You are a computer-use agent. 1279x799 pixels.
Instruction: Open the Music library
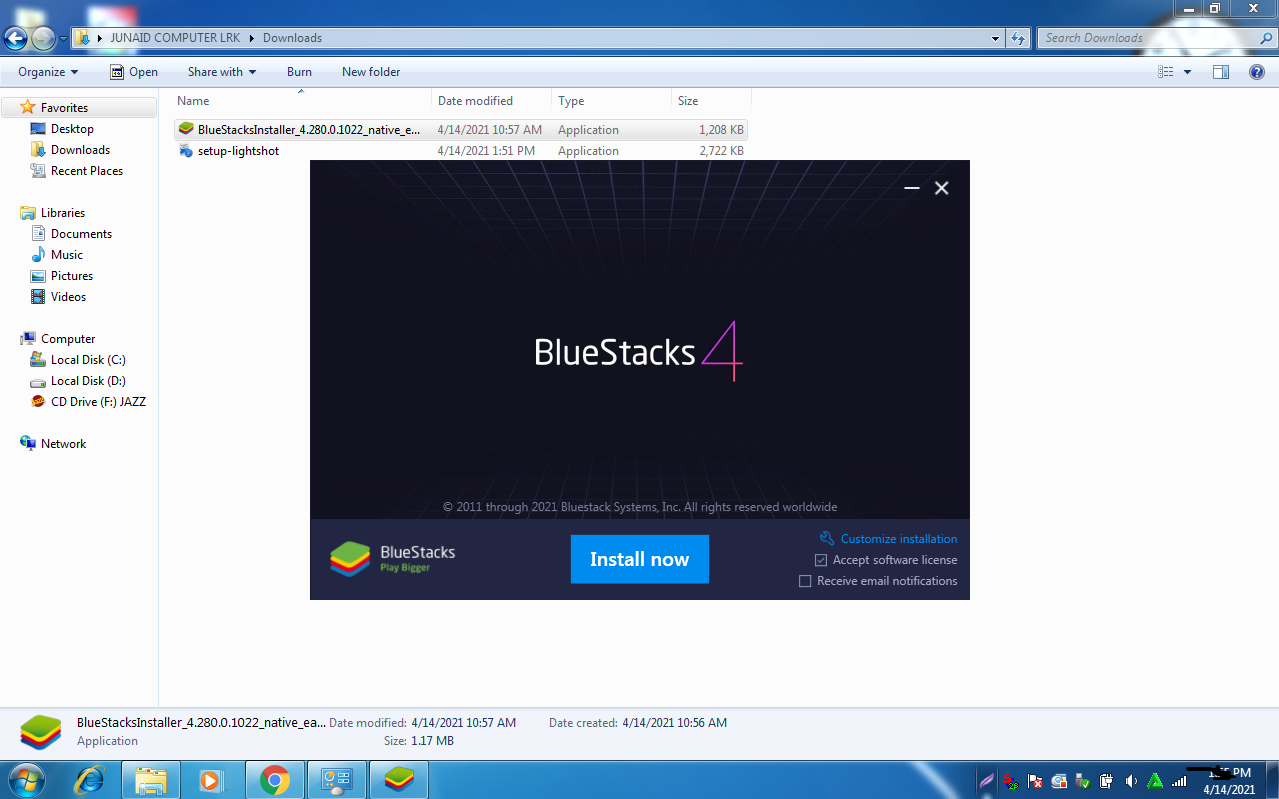pos(67,255)
